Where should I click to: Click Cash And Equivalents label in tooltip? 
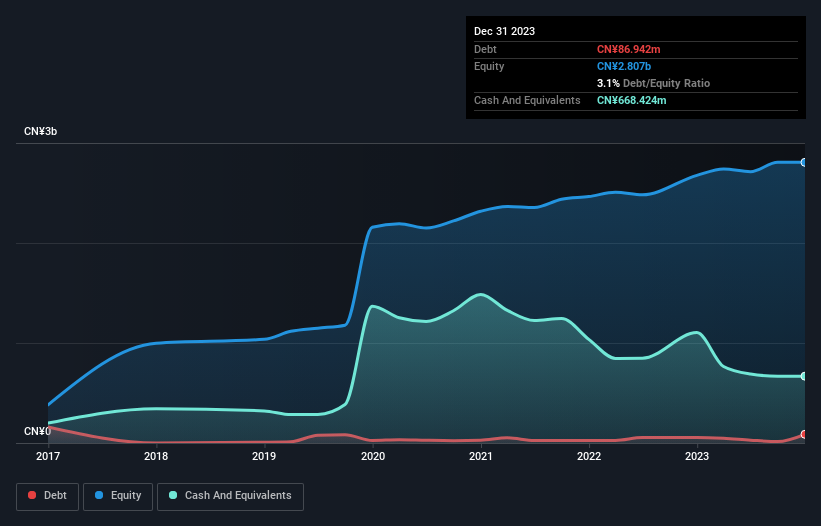click(527, 100)
